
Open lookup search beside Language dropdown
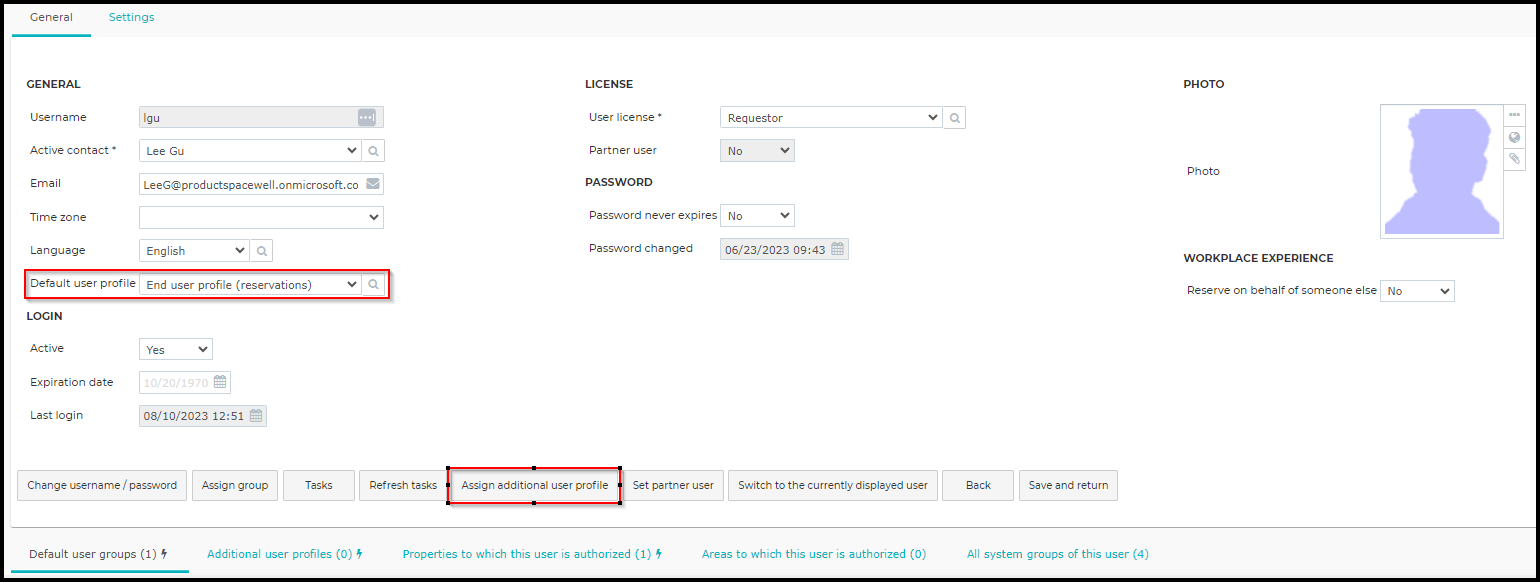point(261,251)
